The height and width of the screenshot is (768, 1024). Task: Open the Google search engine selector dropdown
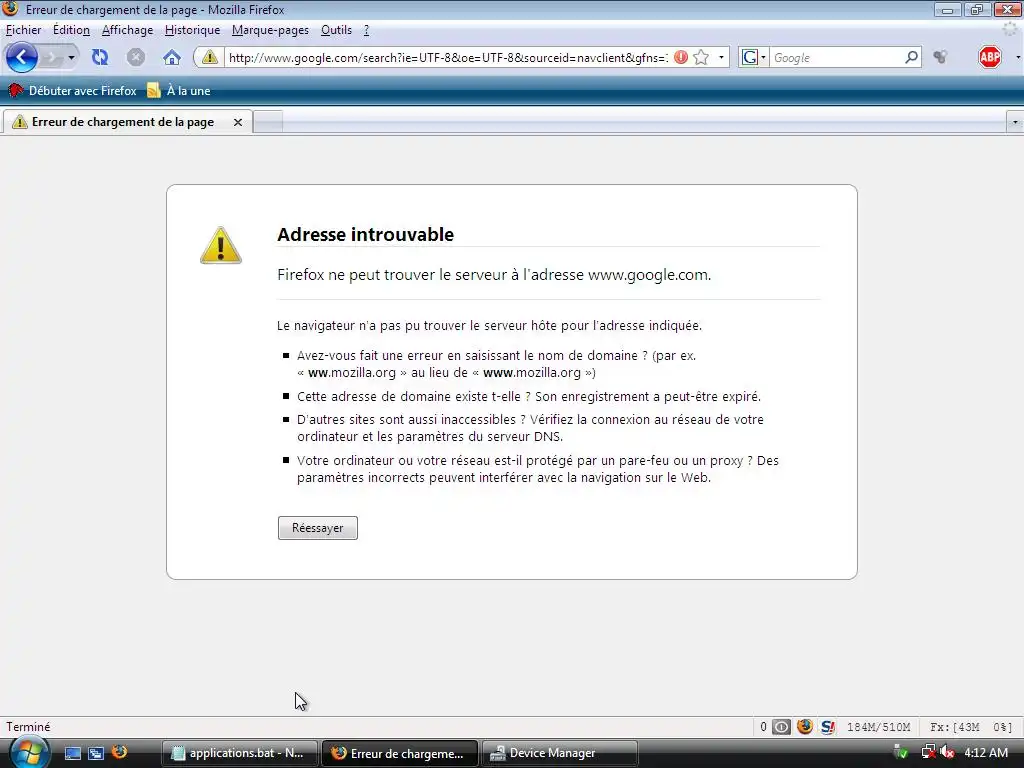pos(753,57)
